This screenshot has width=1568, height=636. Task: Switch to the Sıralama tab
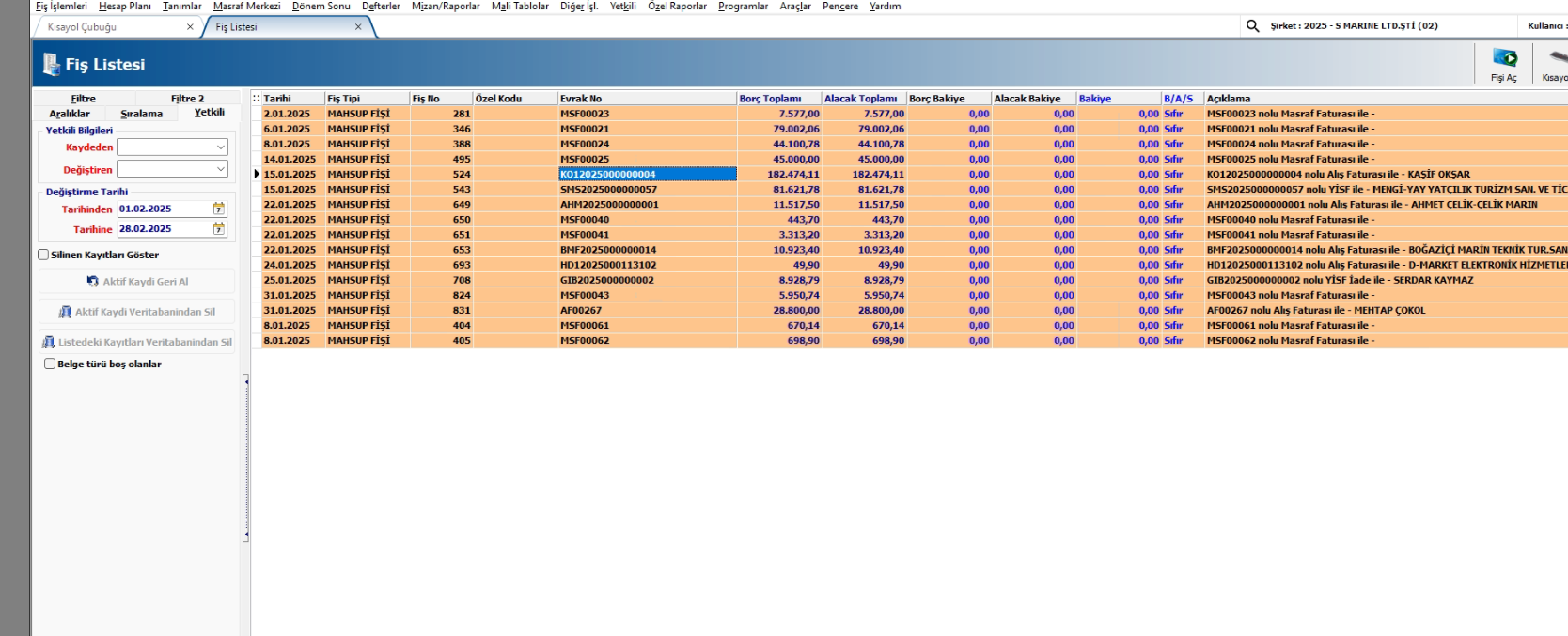coord(141,114)
